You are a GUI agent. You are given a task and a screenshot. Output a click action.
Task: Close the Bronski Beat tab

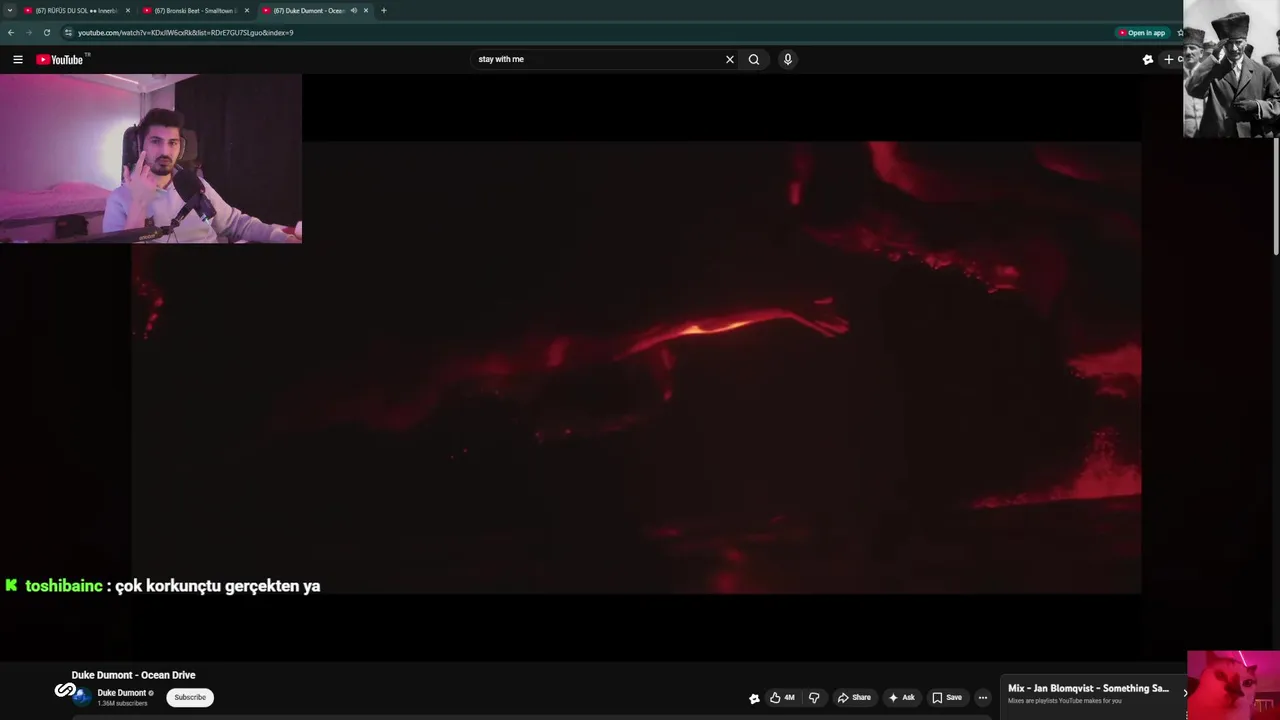click(x=247, y=10)
